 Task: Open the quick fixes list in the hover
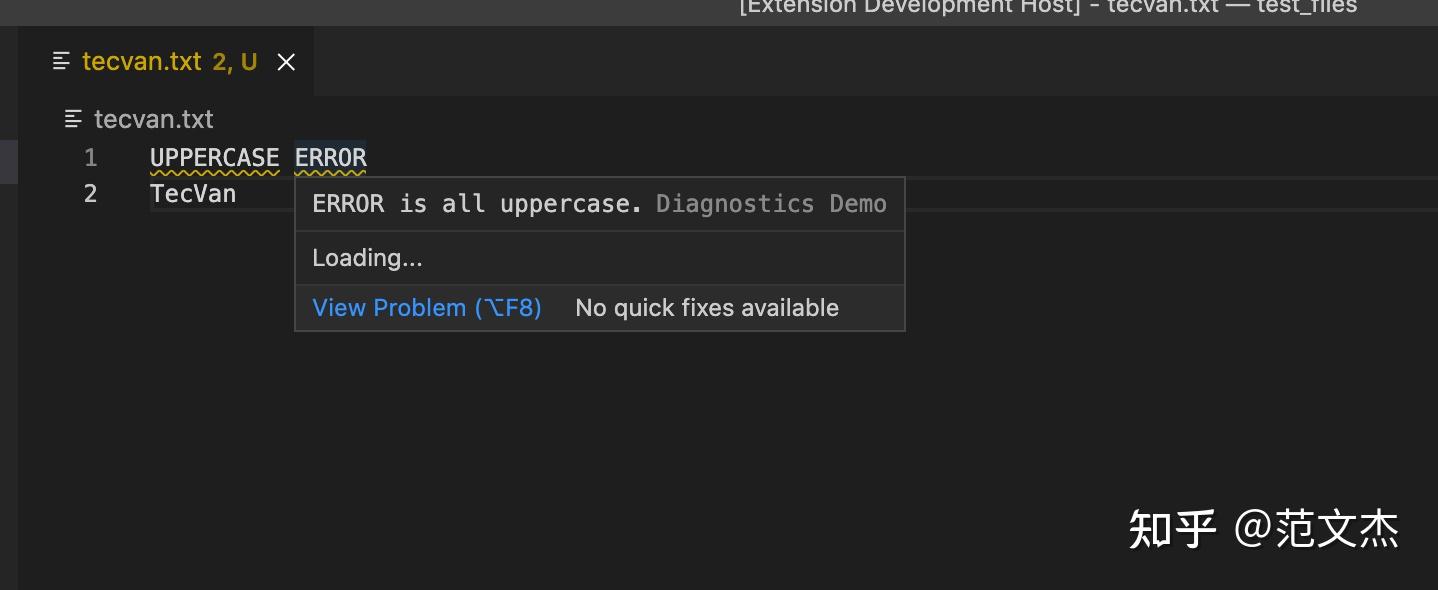(706, 307)
